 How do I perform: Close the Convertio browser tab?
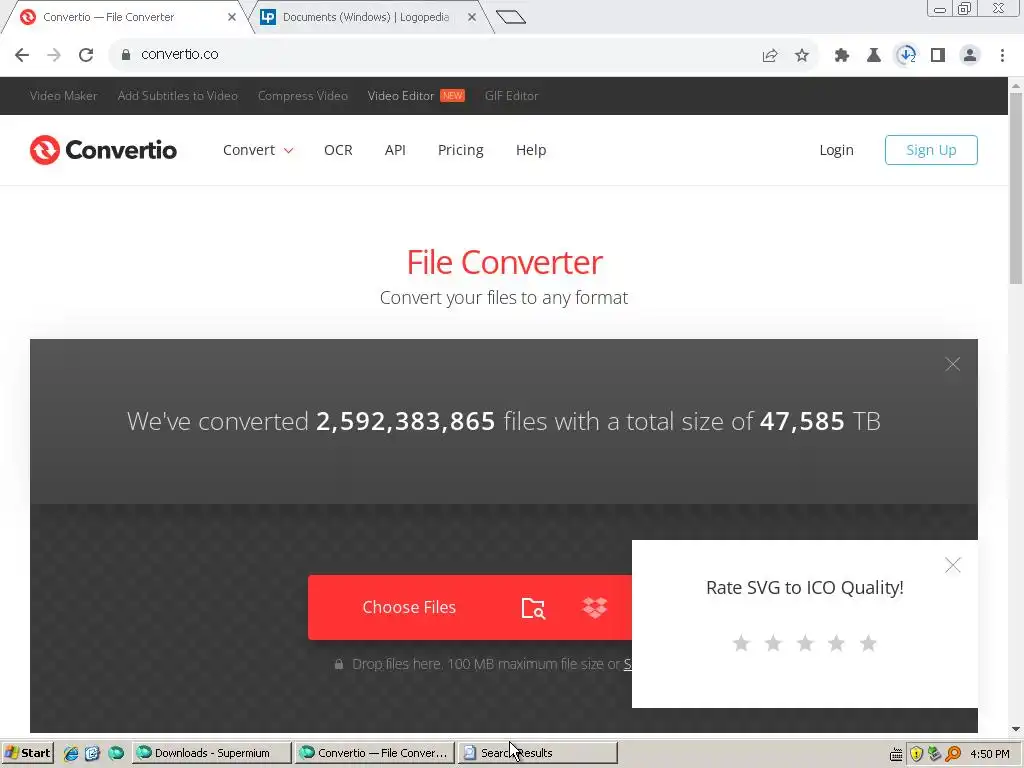(x=232, y=17)
